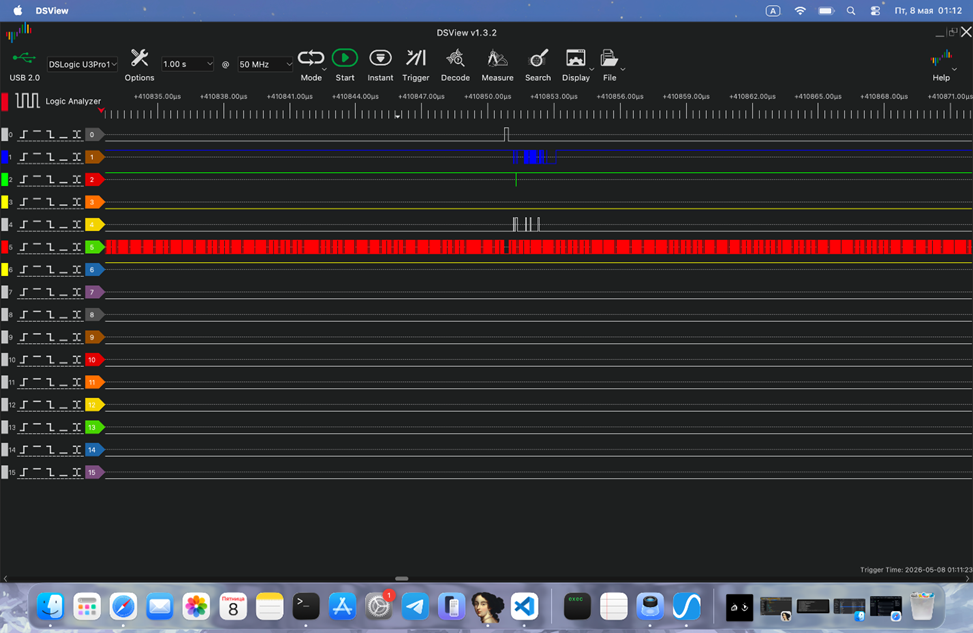Open System Settings with badge in dock
The width and height of the screenshot is (973, 633).
coord(379,606)
